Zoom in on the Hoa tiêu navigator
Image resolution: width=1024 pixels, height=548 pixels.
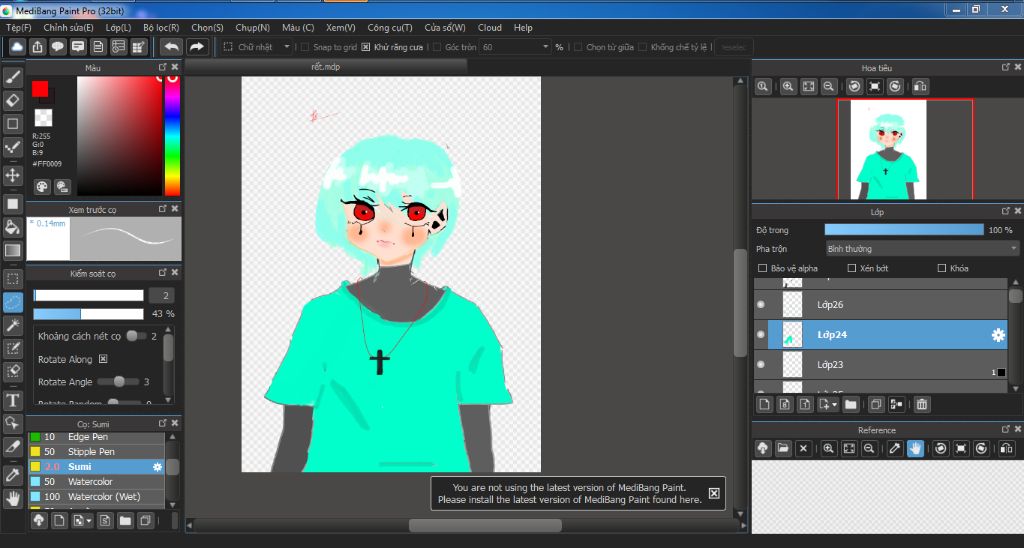[788, 86]
